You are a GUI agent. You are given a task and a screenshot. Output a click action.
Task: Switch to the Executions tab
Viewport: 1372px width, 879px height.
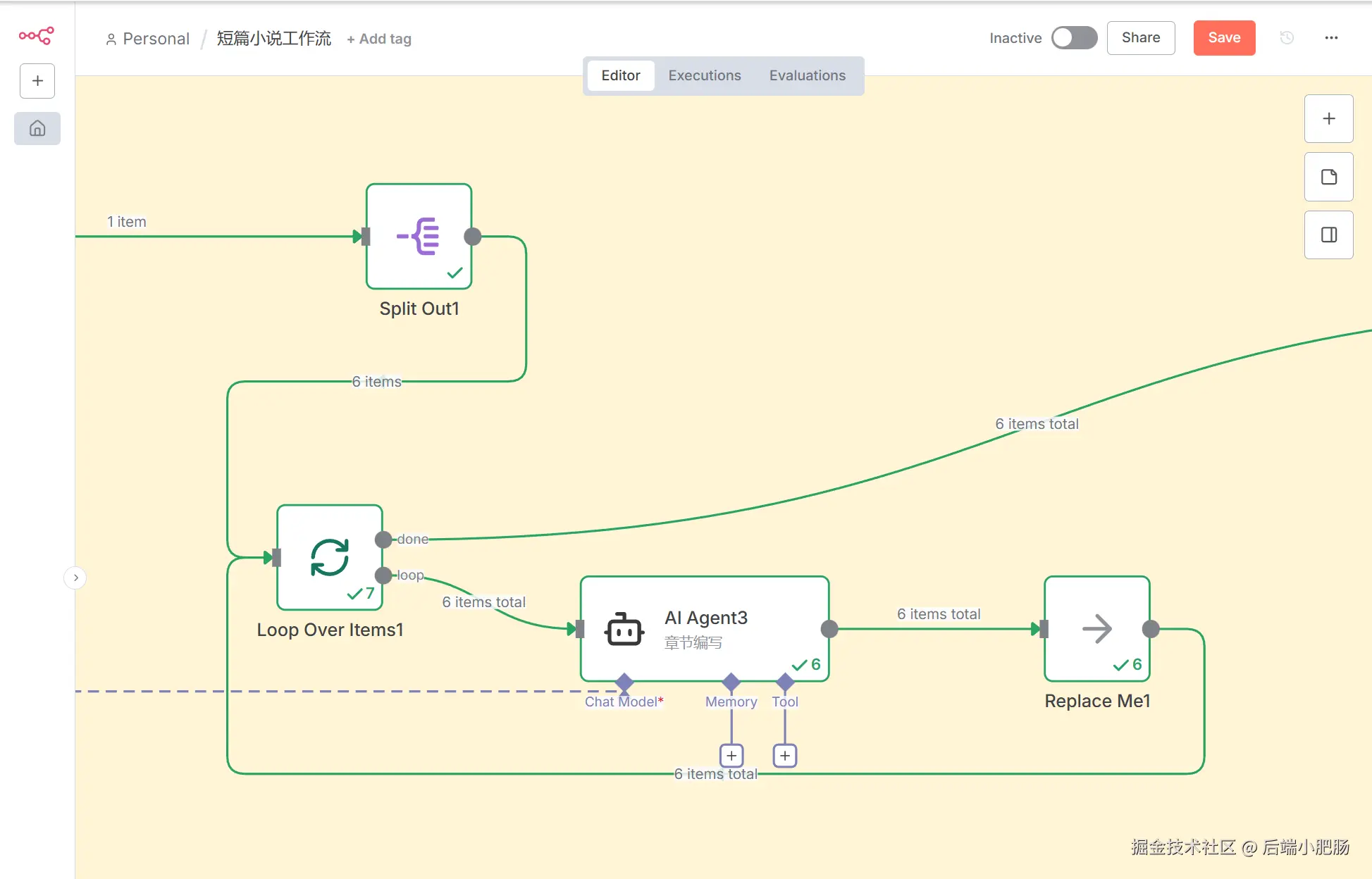(x=704, y=75)
